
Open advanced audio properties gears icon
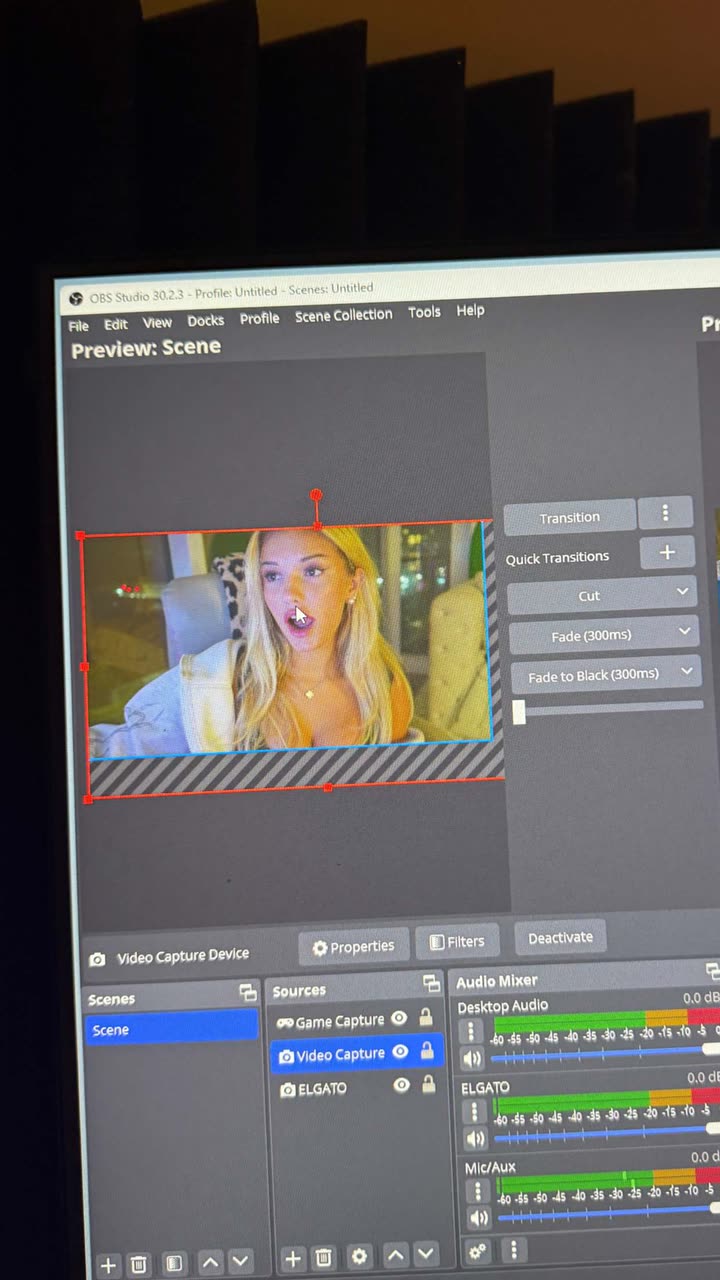[x=479, y=1251]
